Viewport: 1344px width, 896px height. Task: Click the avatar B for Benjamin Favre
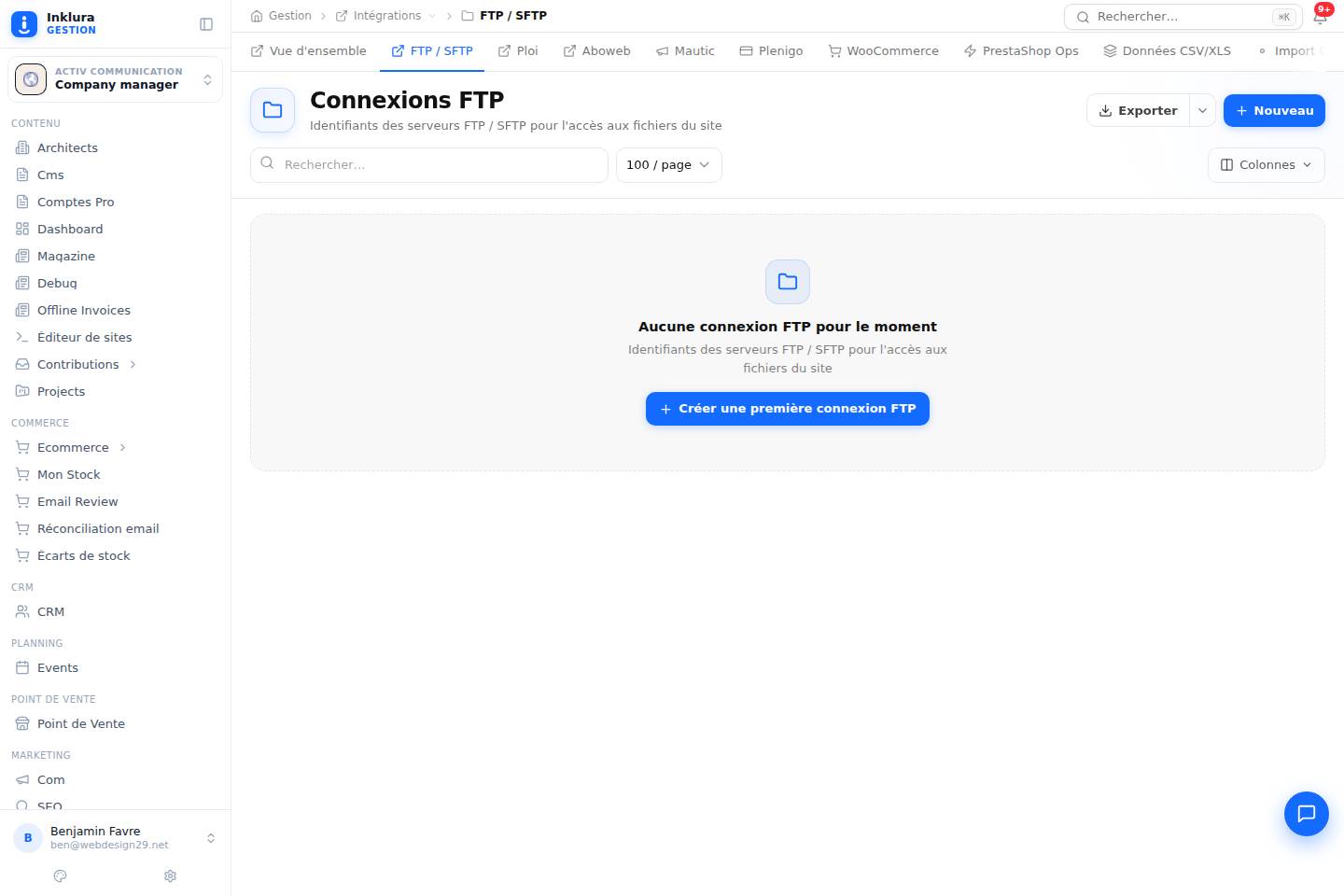(x=28, y=838)
